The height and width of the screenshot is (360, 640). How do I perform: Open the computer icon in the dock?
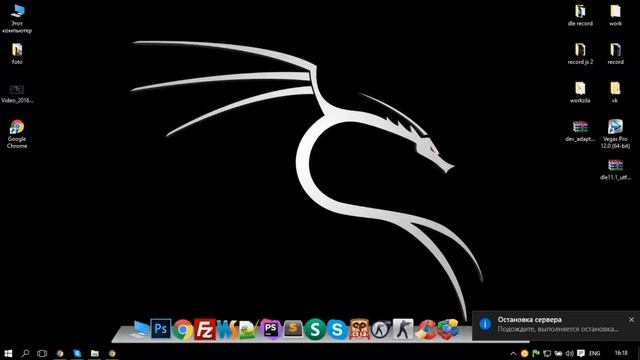point(139,329)
